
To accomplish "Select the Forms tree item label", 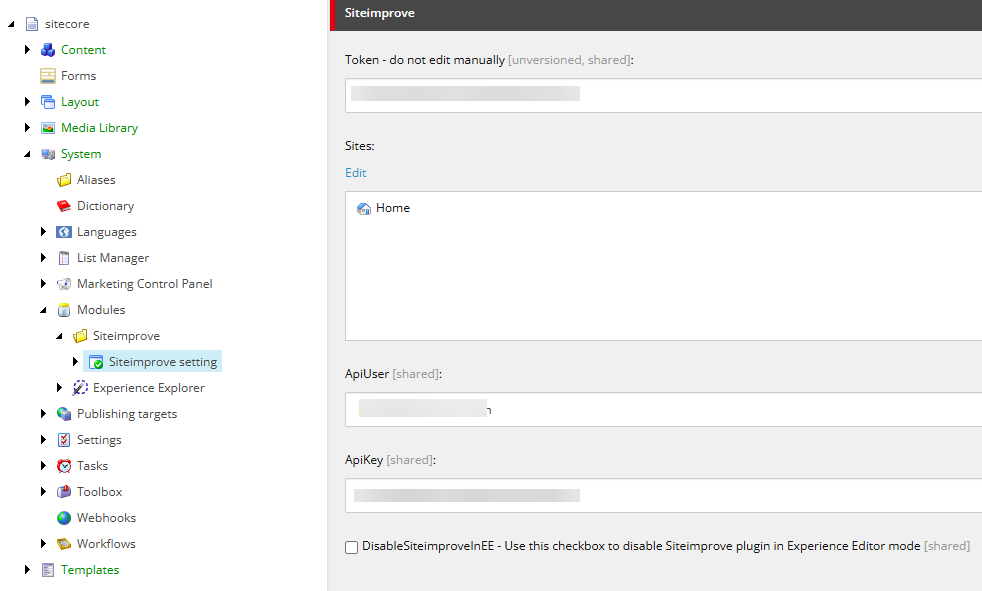I will pyautogui.click(x=78, y=76).
